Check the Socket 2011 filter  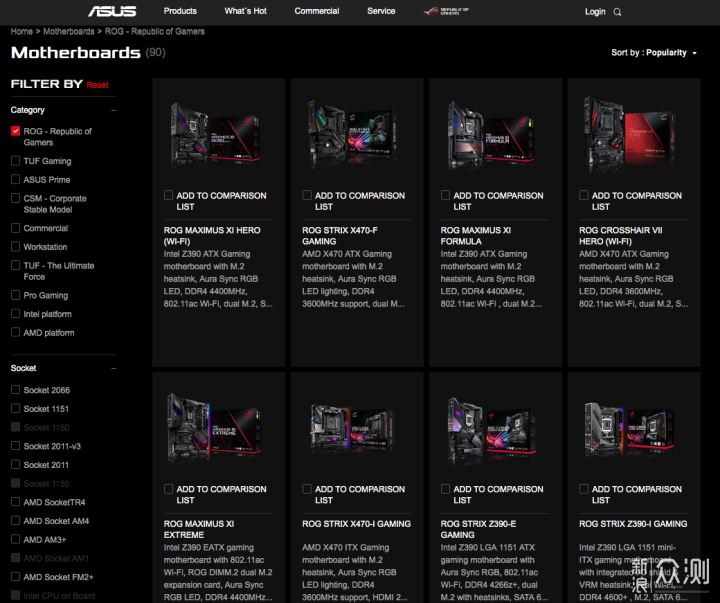tap(16, 464)
